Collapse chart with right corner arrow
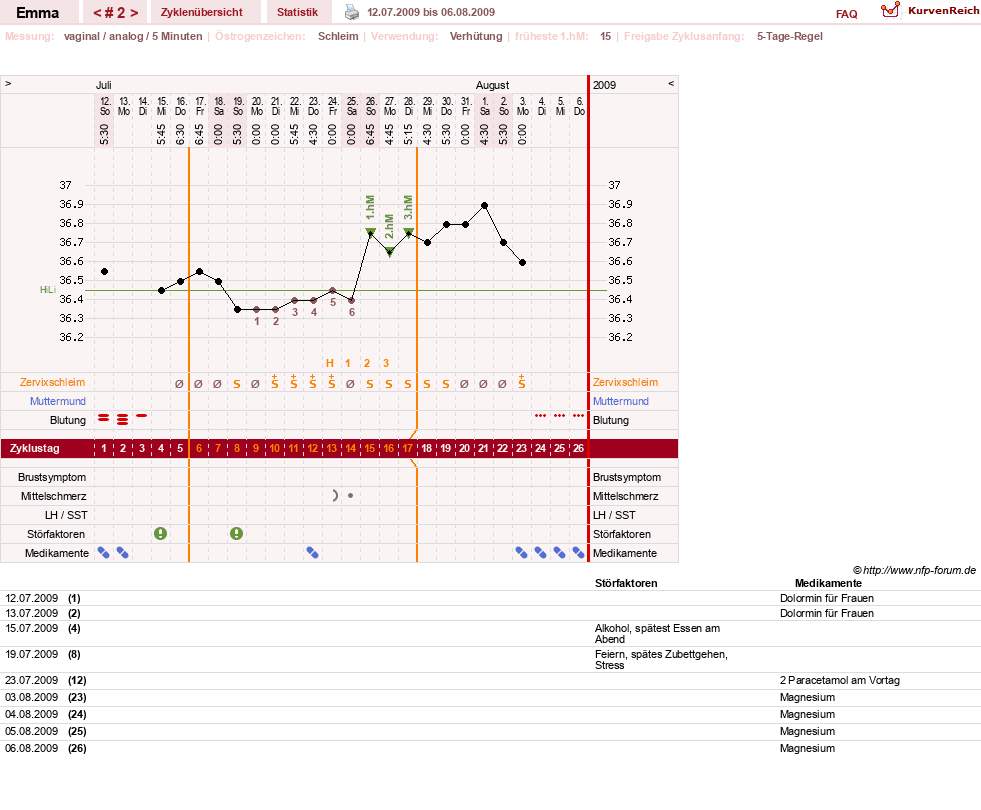Screen dimensions: 981x810 click(x=671, y=83)
